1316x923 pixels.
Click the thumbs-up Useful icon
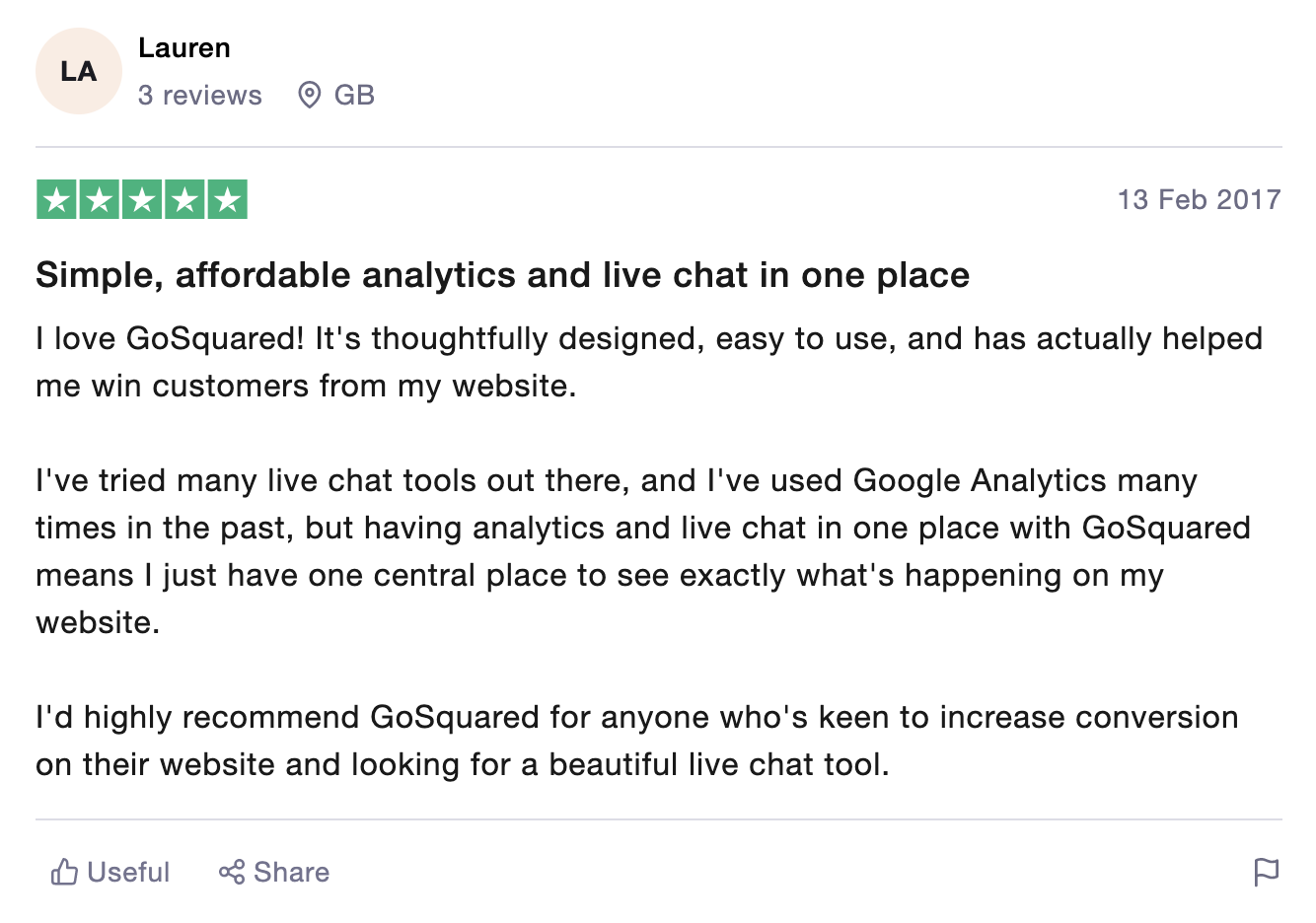[64, 872]
